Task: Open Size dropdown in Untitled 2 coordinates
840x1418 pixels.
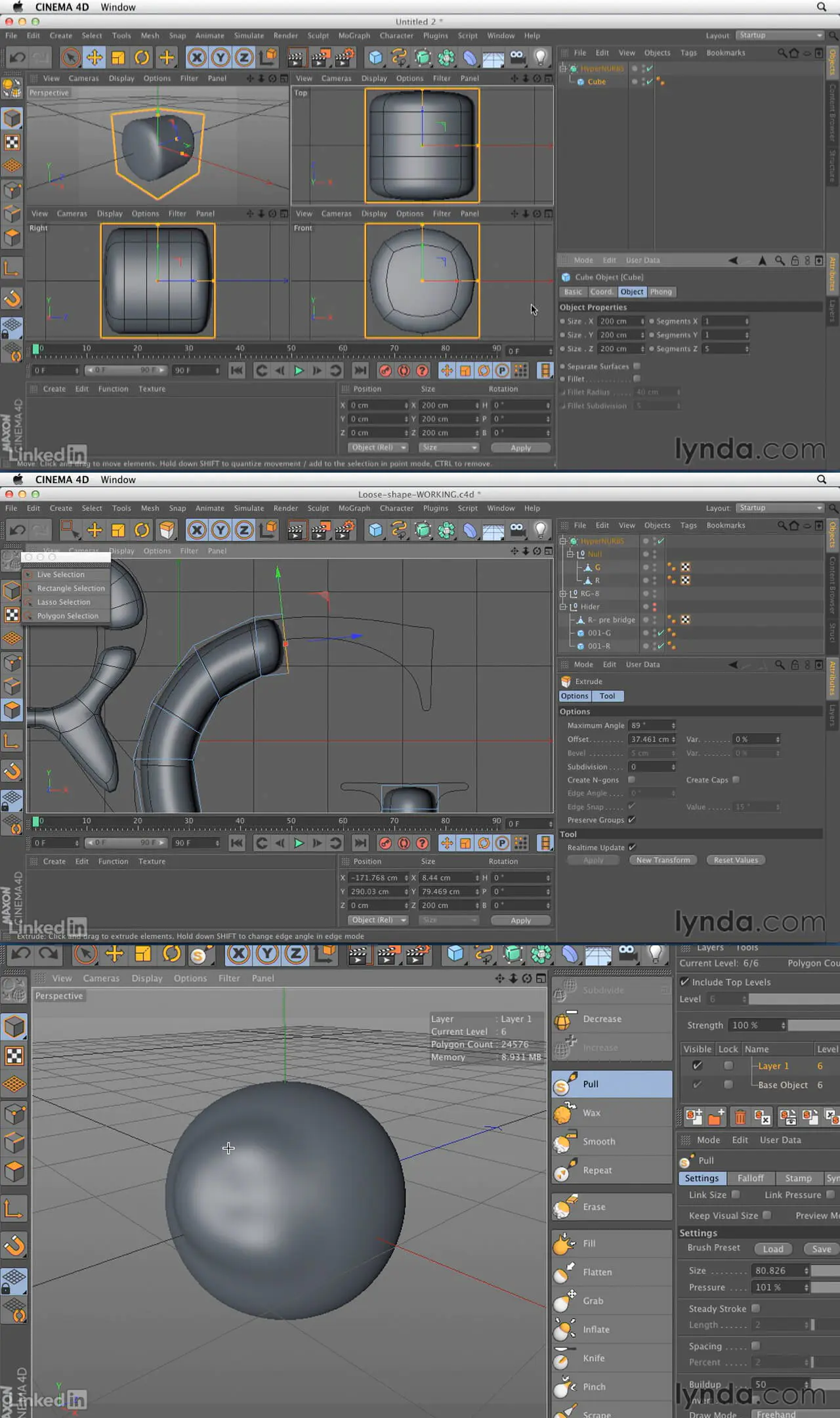Action: click(449, 448)
